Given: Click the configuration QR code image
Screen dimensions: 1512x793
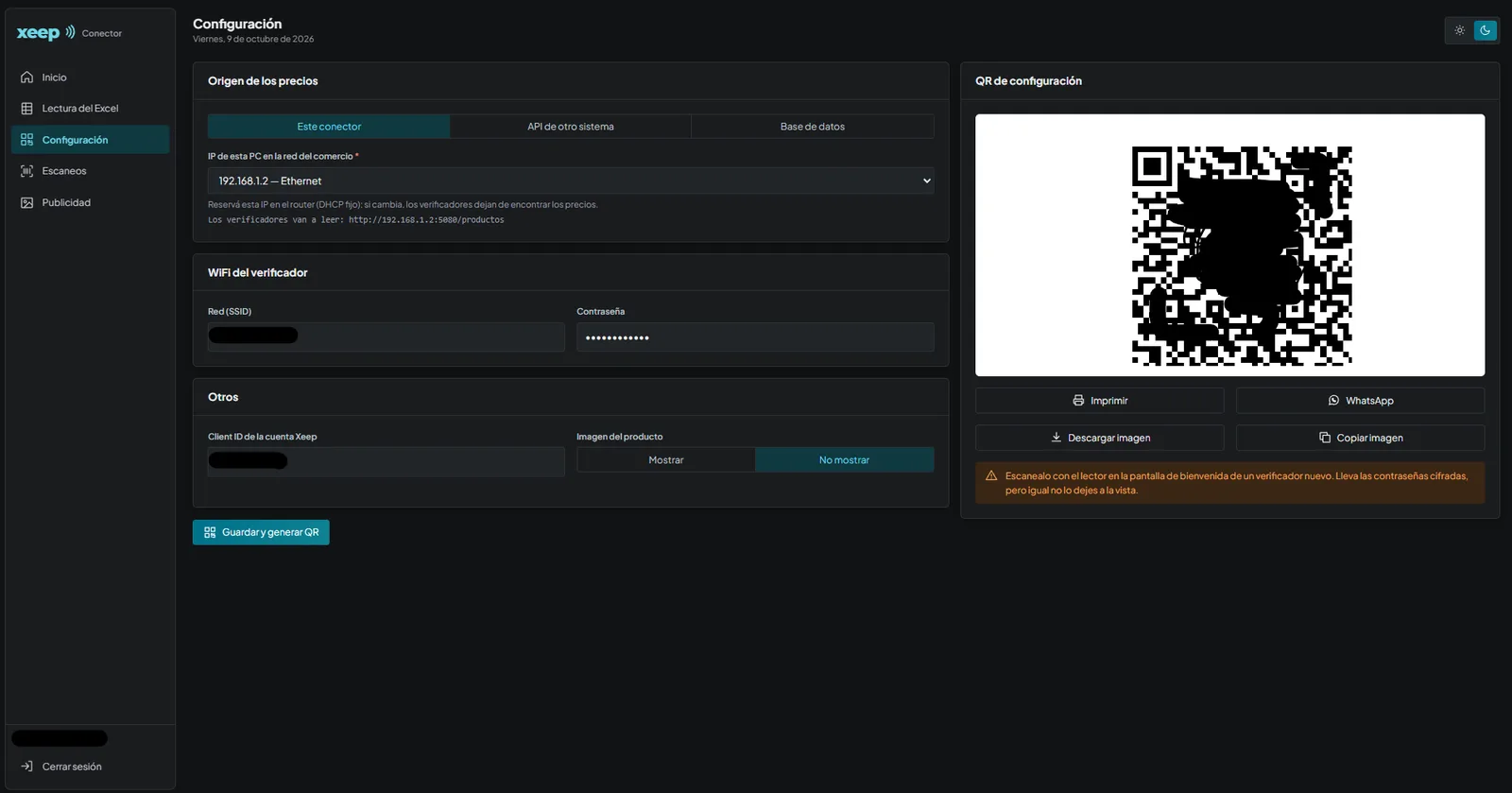Looking at the screenshot, I should click(x=1242, y=255).
